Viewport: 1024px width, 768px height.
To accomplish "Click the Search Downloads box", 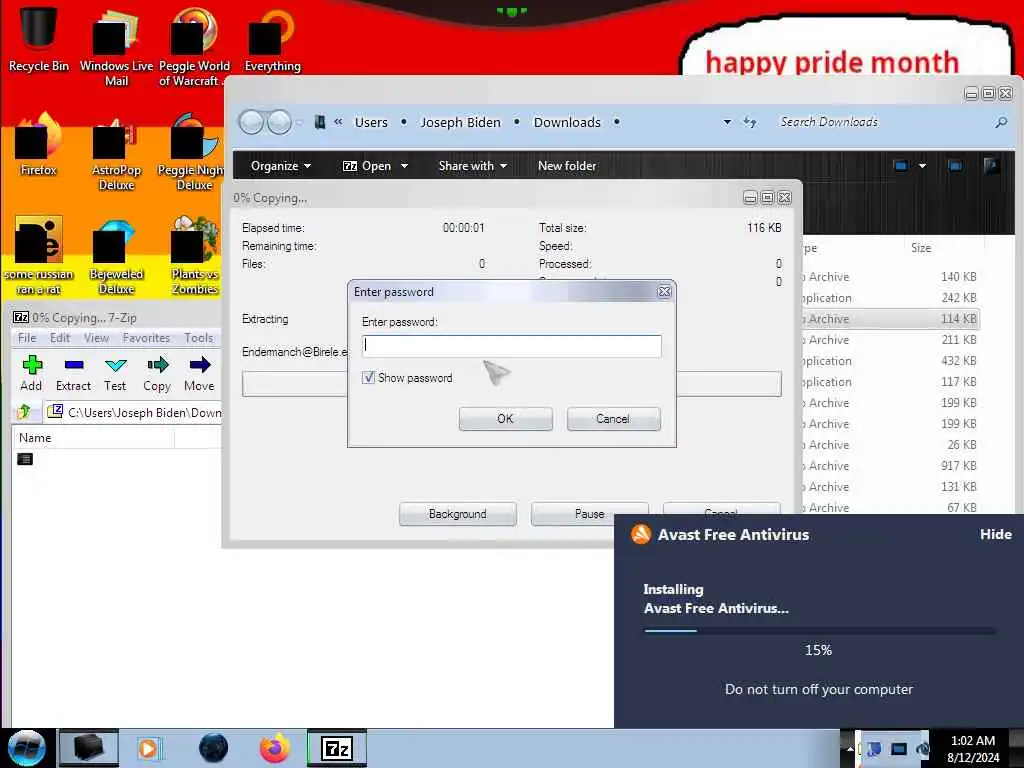I will [882, 122].
